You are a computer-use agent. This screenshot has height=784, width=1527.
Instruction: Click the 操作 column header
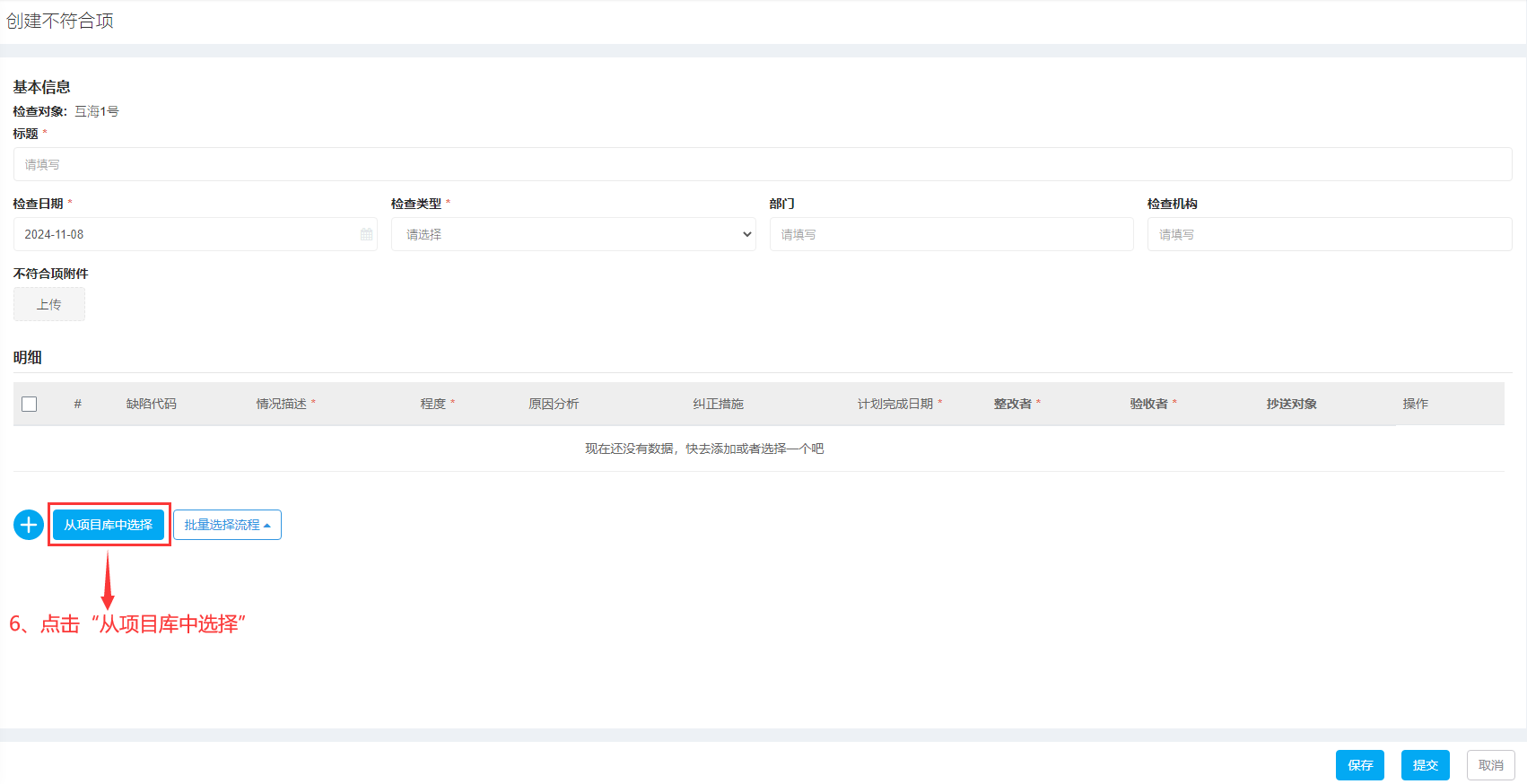[x=1416, y=404]
